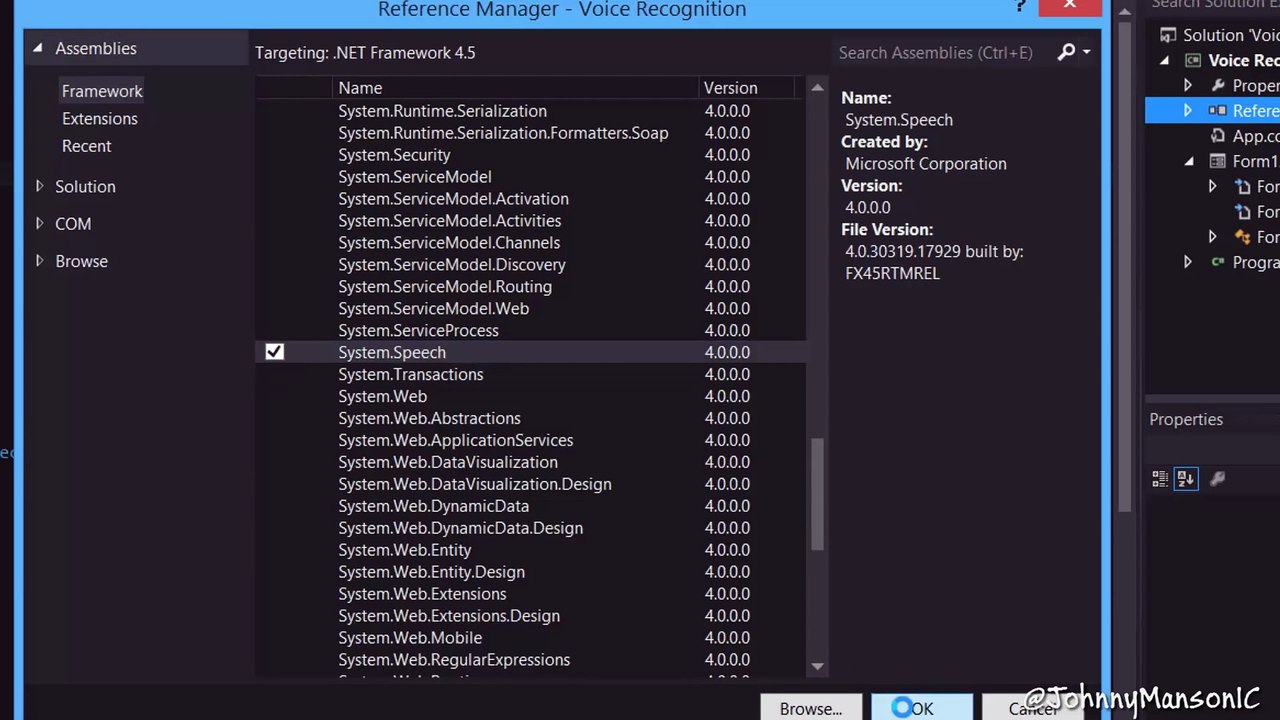The width and height of the screenshot is (1280, 720).
Task: Open the search options dropdown arrow
Action: [1086, 52]
